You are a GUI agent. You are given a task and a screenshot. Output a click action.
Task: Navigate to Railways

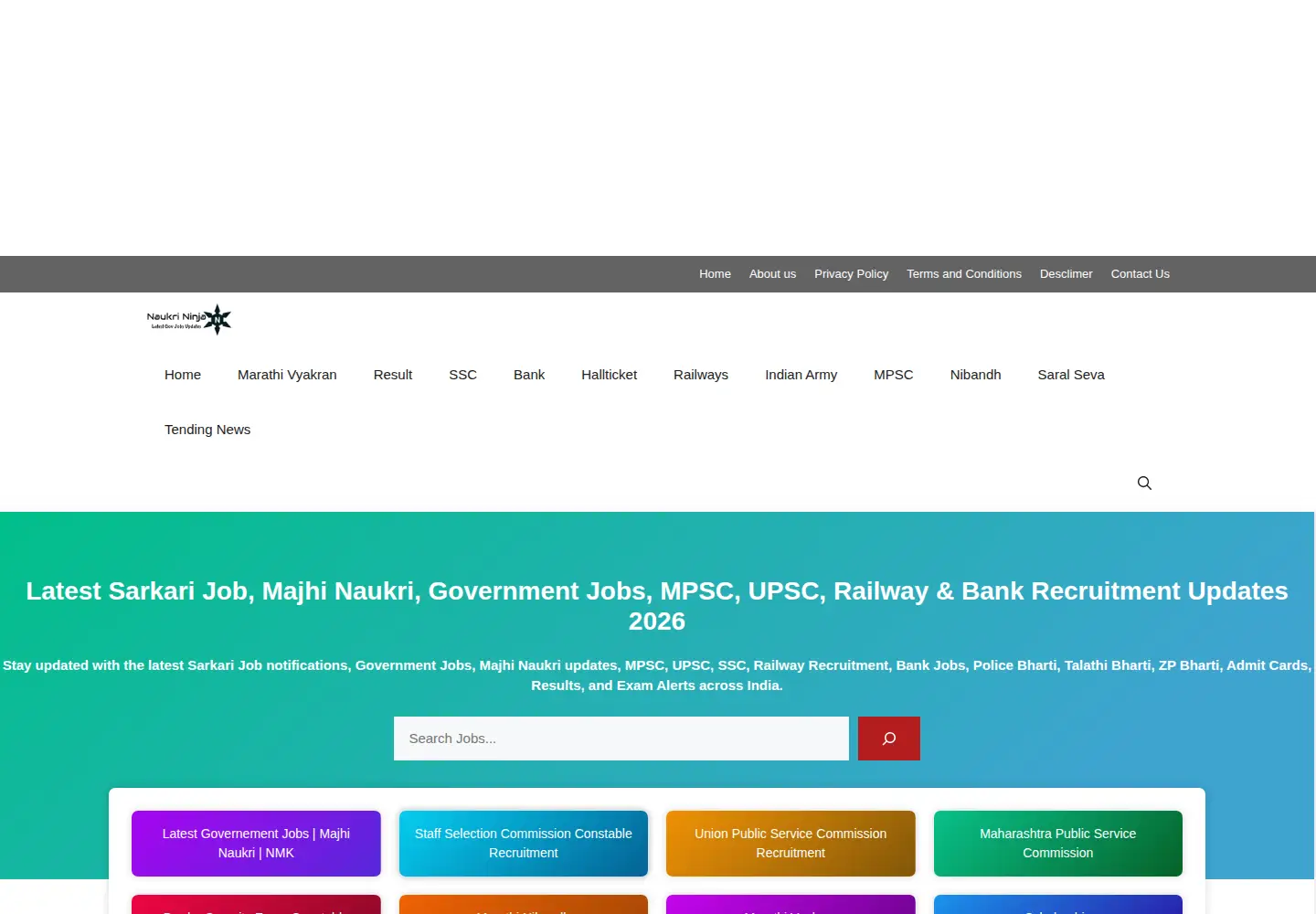701,375
